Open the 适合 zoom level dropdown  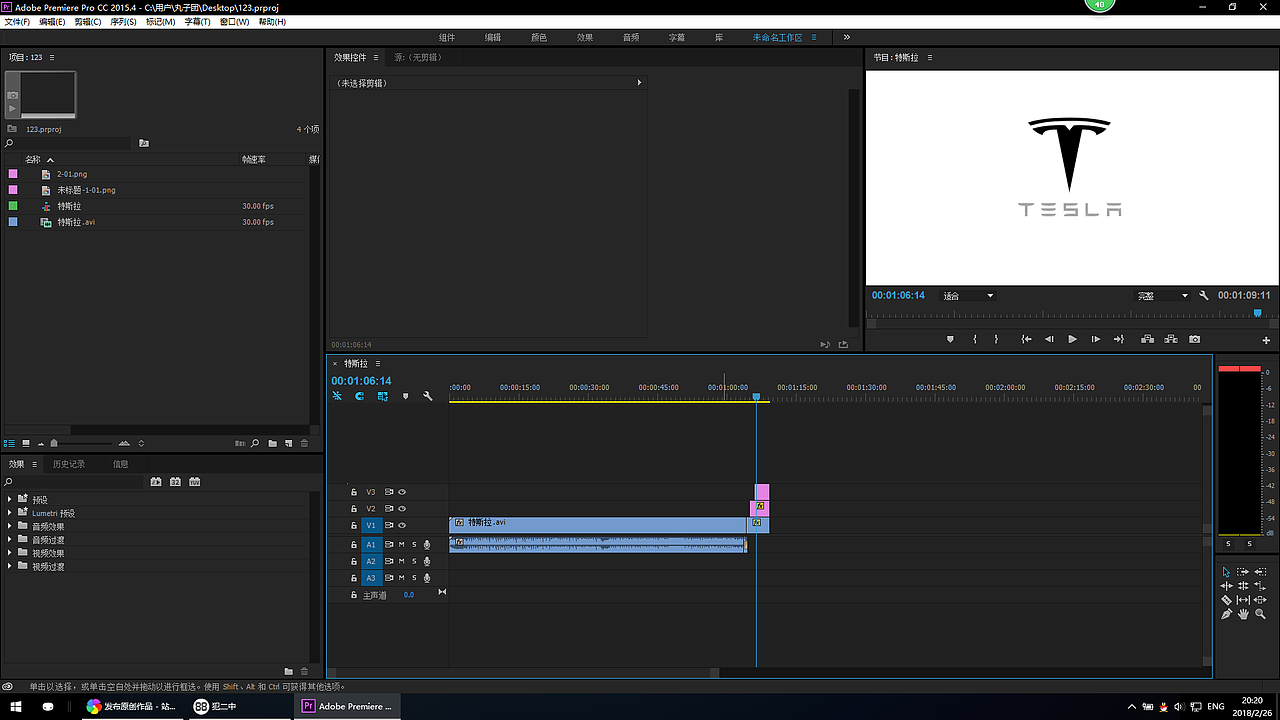pos(968,296)
